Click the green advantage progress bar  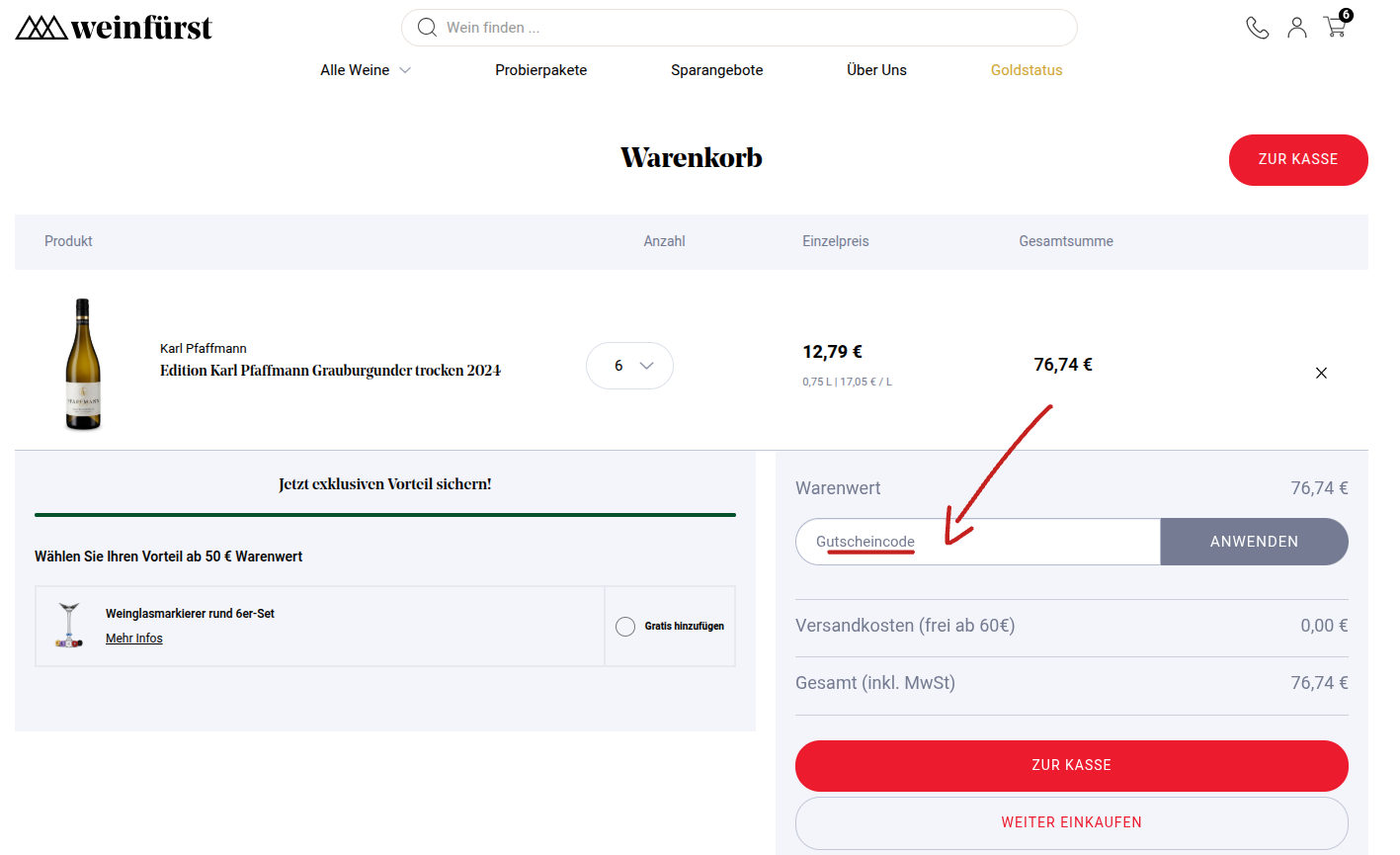pos(384,515)
